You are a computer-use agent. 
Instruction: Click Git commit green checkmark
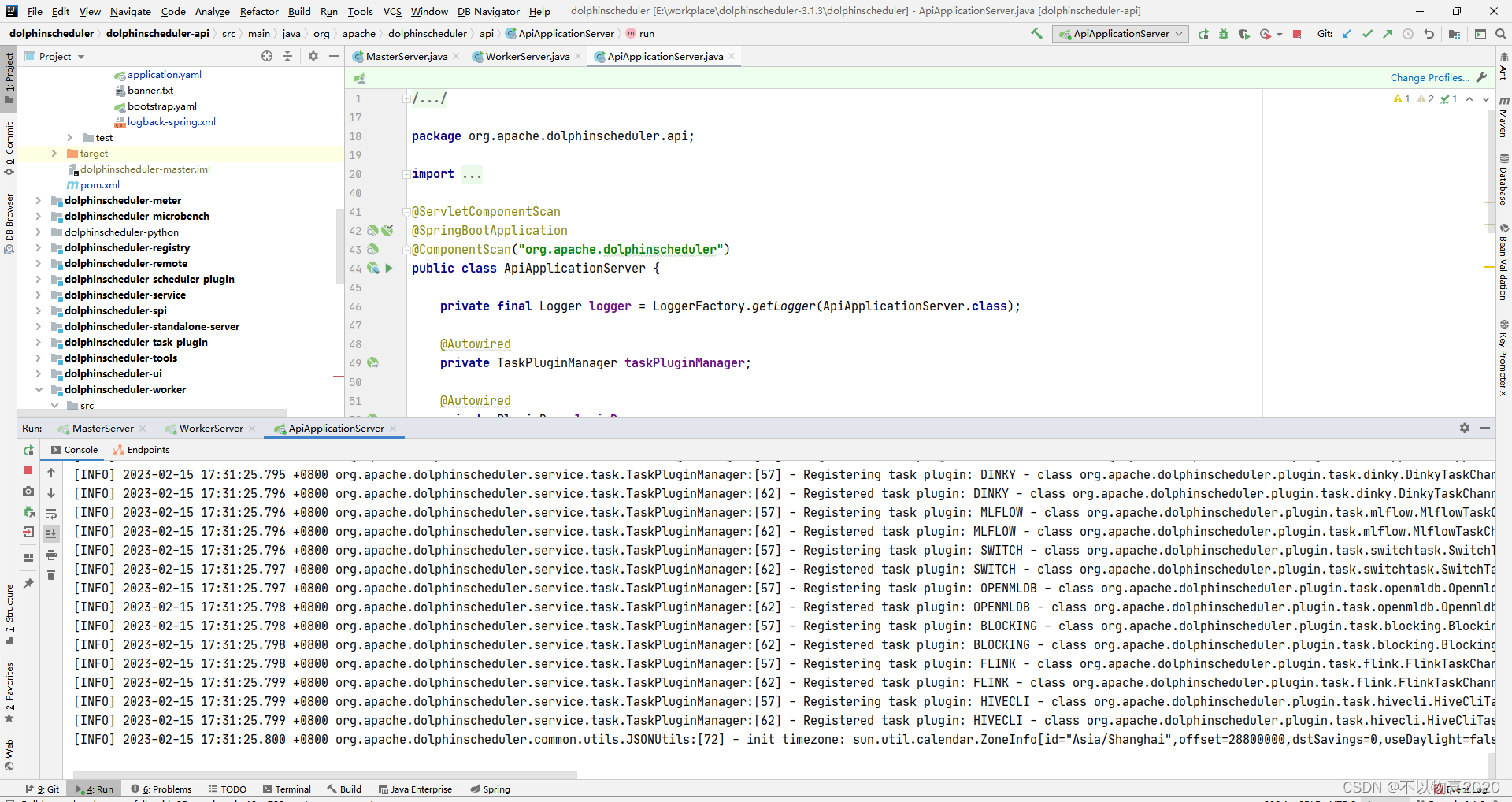tap(1367, 34)
